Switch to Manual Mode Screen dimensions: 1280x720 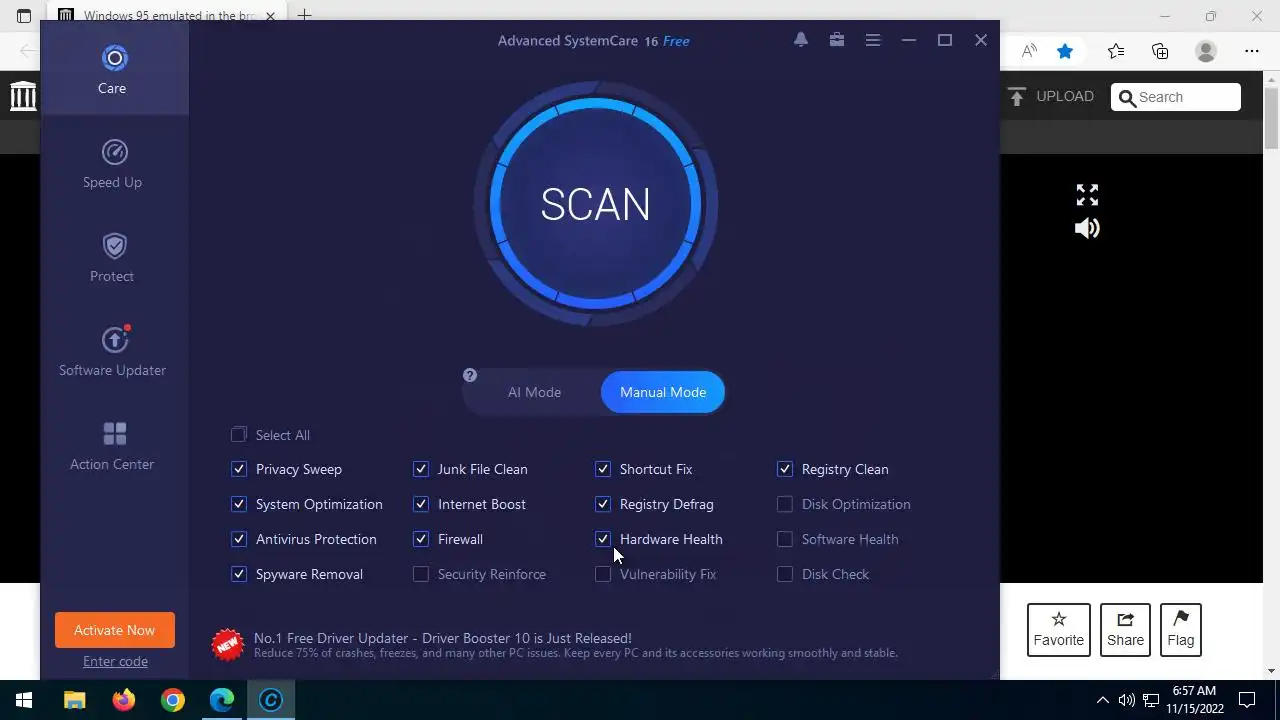point(663,392)
